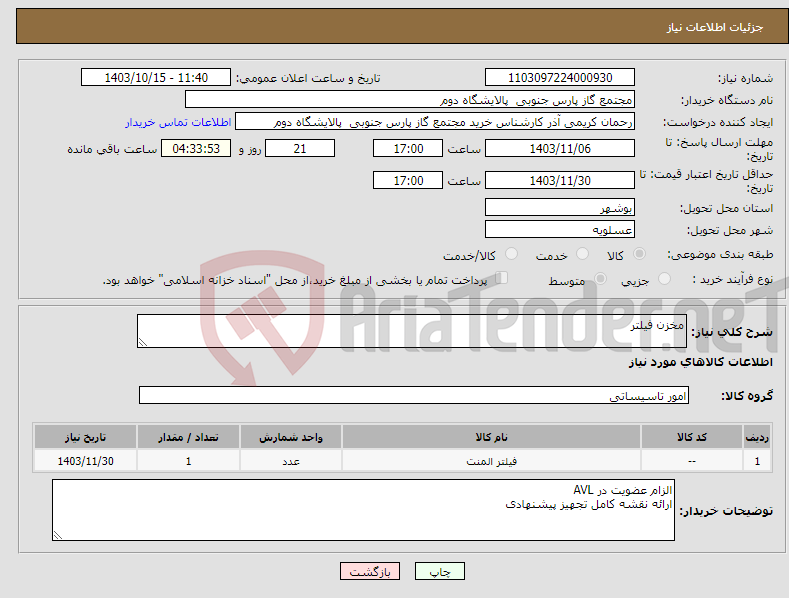789x598 pixels.
Task: Click the نام کالا column header
Action: 492,437
